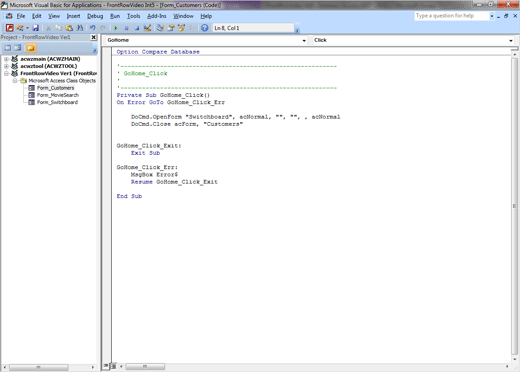Click the Type a question for help box
Screen dimensions: 520x372
point(452,16)
